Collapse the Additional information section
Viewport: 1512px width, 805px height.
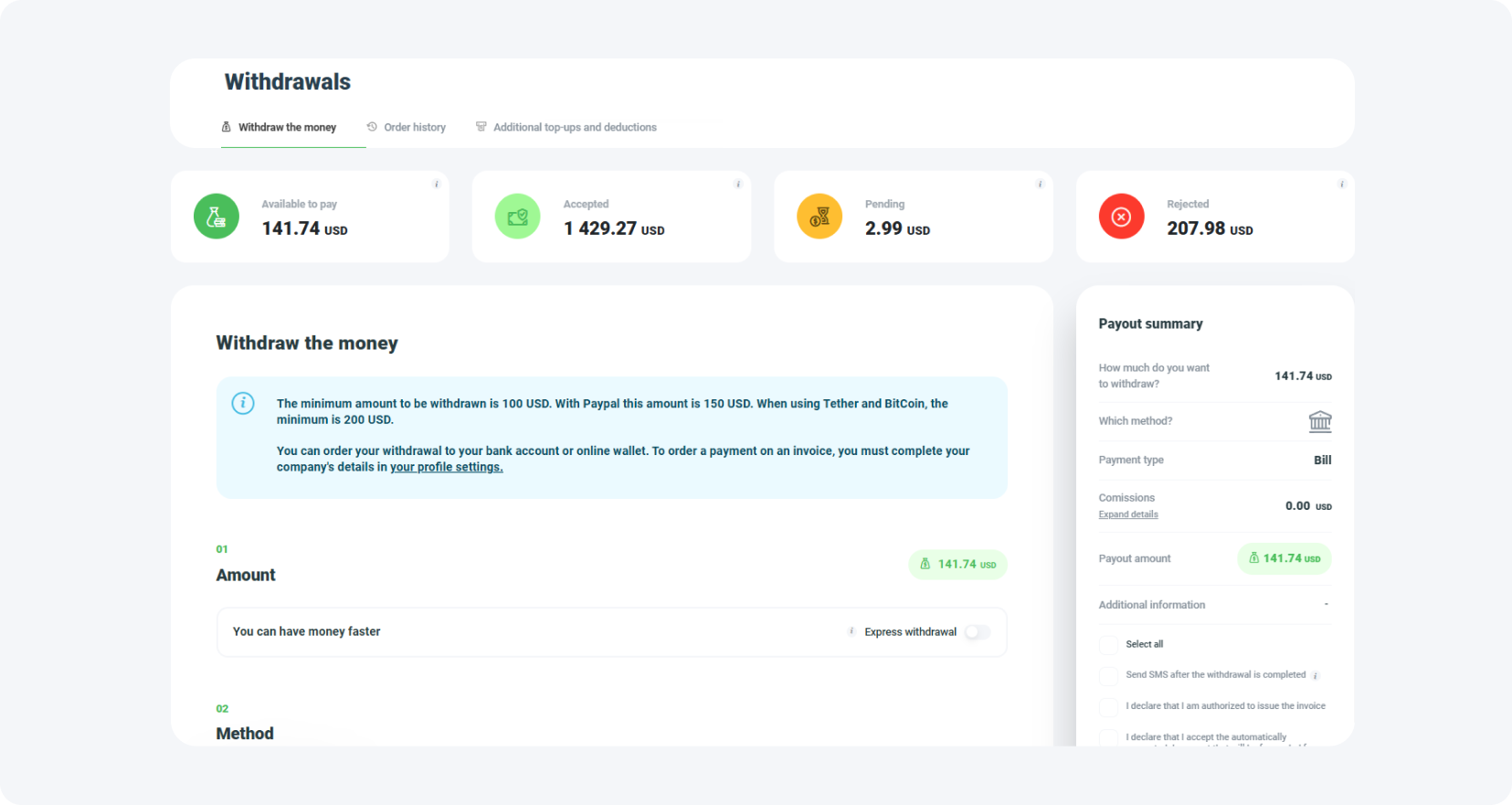1326,605
